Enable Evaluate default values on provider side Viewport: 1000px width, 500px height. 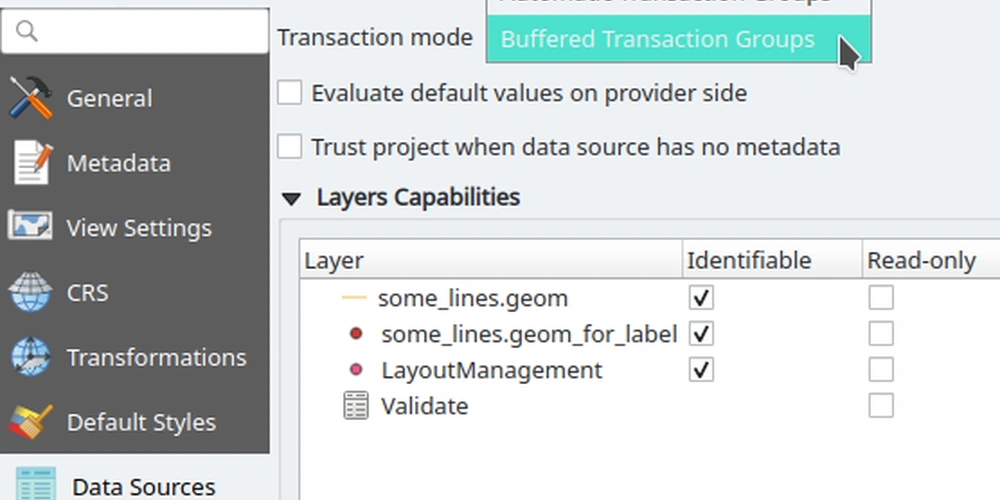pos(290,93)
